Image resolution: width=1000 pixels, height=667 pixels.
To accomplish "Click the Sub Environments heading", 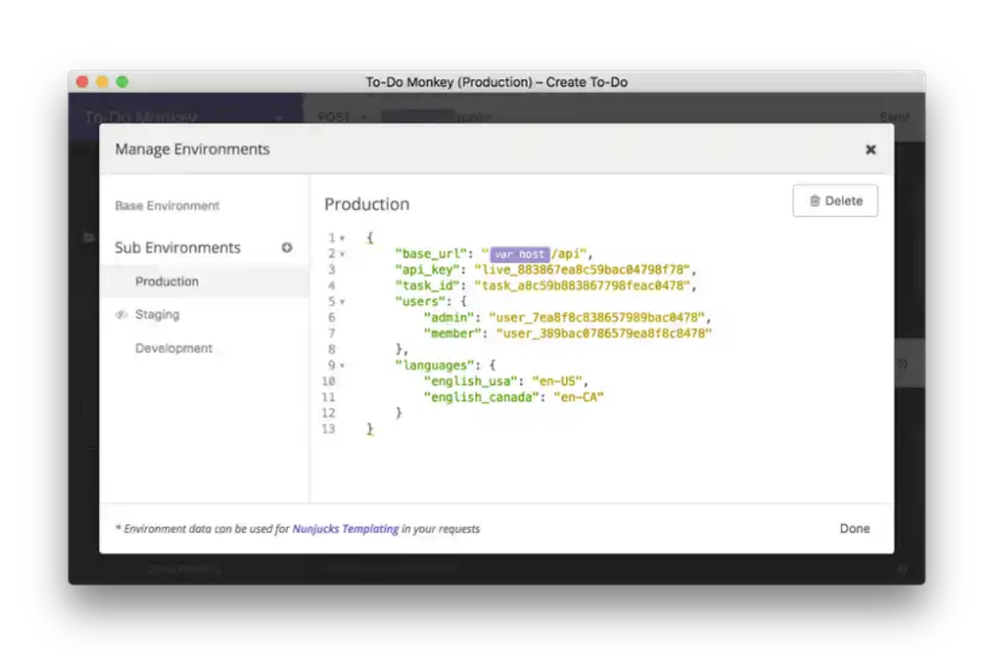I will (177, 247).
